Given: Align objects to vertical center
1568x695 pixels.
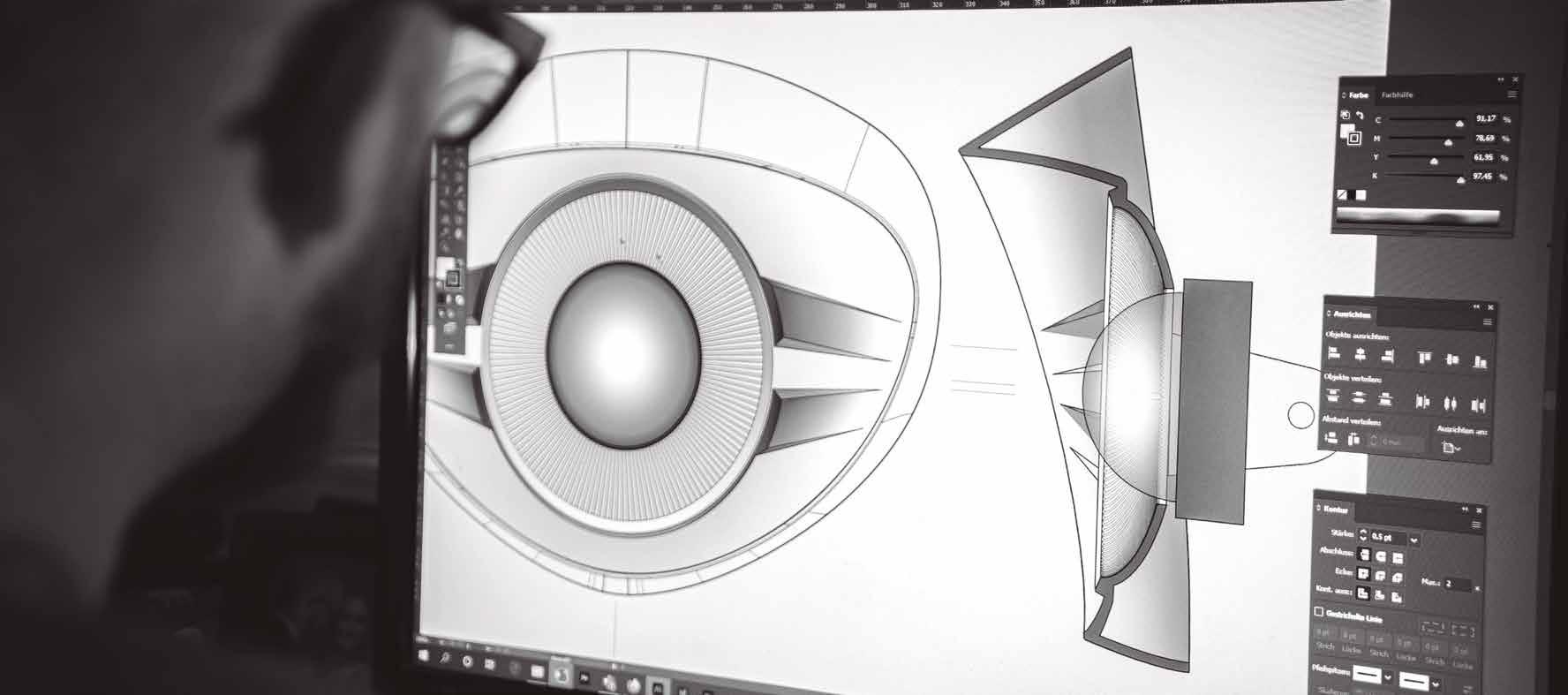Looking at the screenshot, I should pyautogui.click(x=1451, y=359).
